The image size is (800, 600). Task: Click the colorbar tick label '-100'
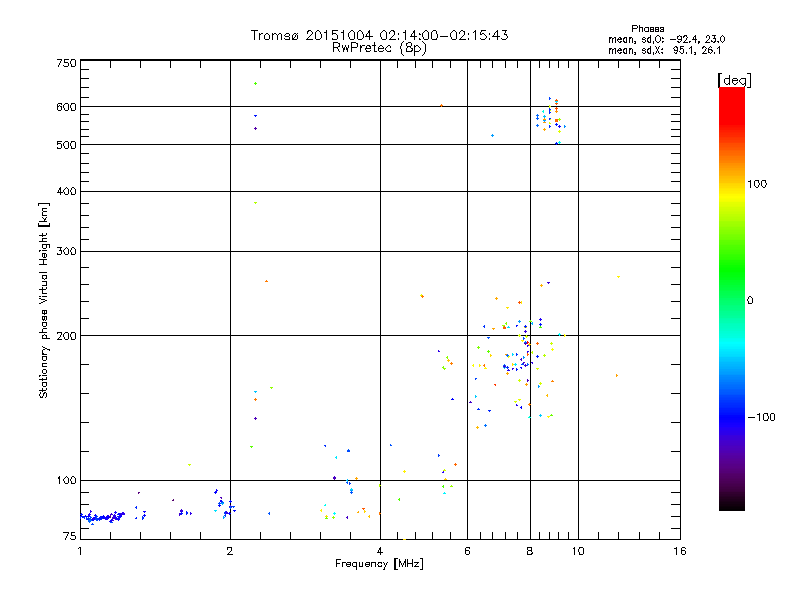tap(761, 417)
